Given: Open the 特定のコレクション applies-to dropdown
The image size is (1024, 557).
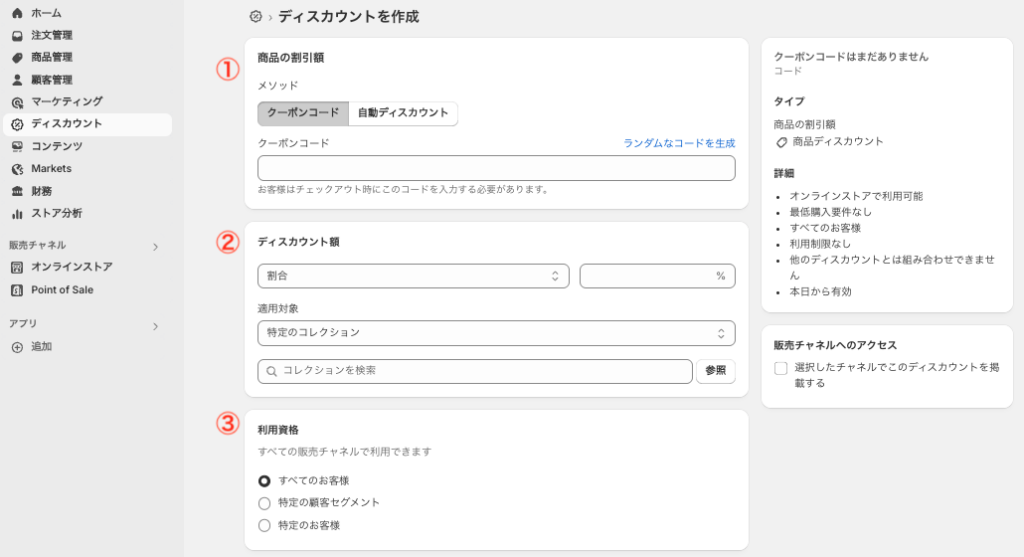Looking at the screenshot, I should pyautogui.click(x=496, y=332).
